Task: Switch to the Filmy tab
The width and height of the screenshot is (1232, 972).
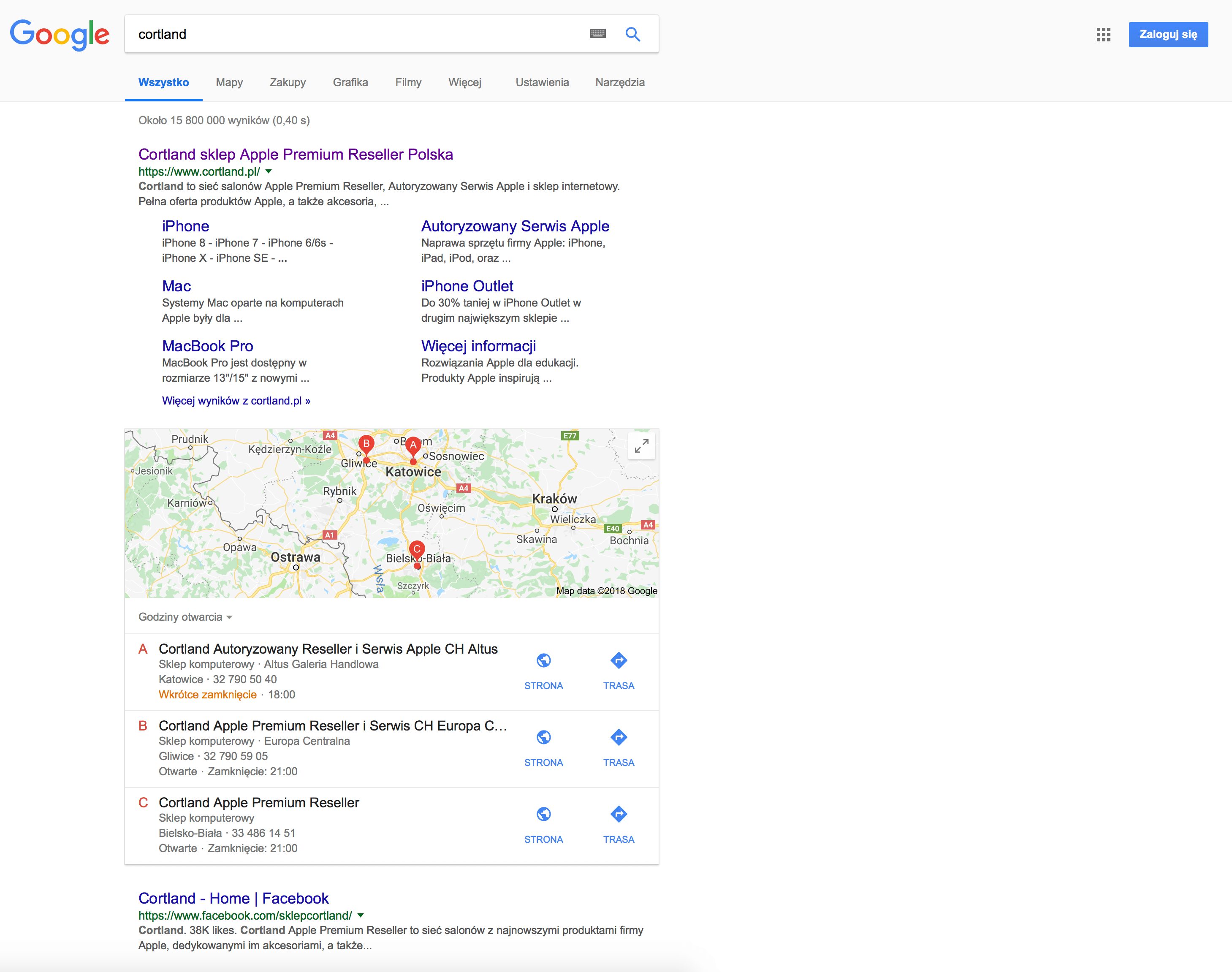Action: click(408, 82)
